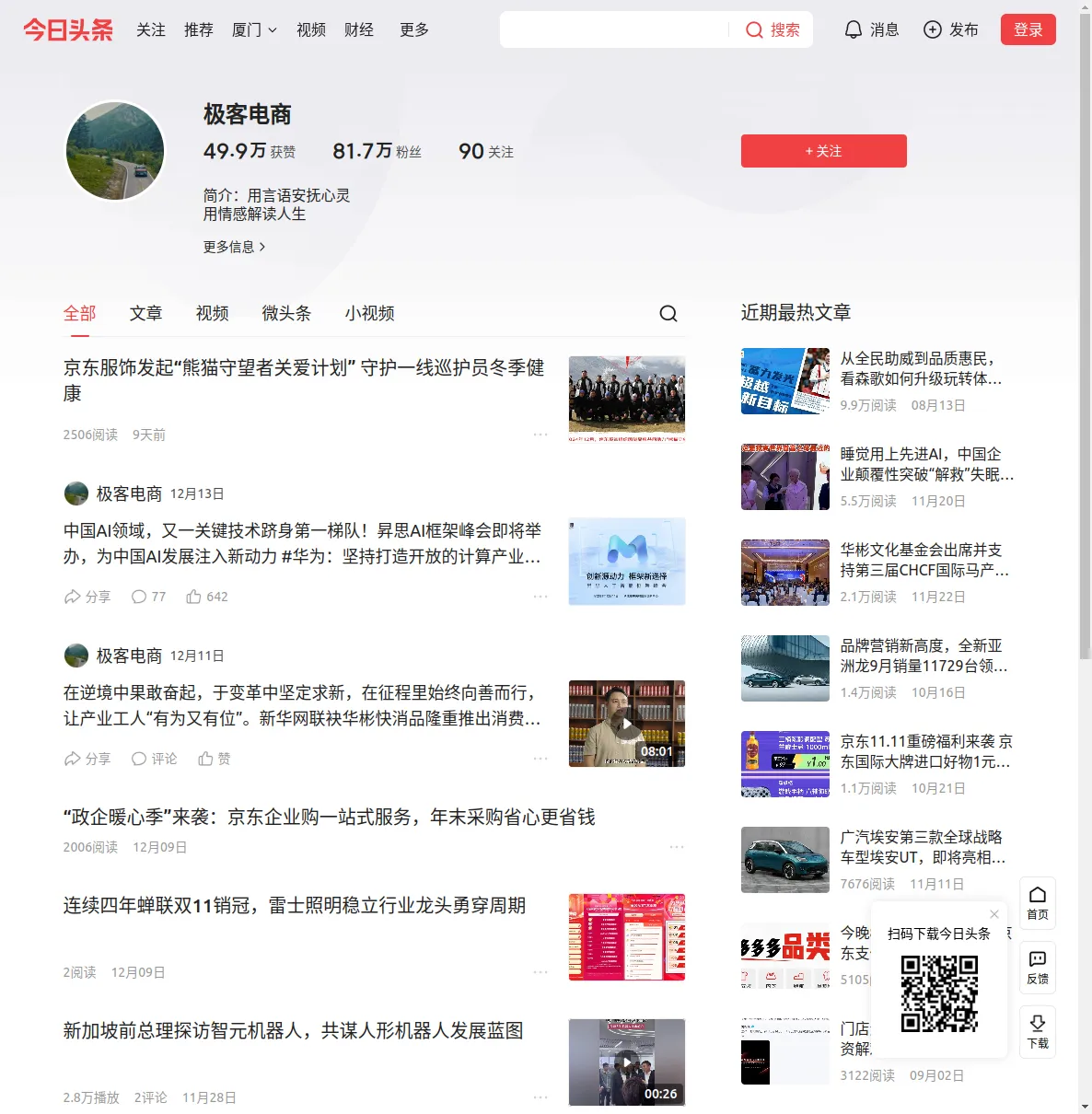This screenshot has height=1114, width=1092.
Task: Close the 扫码下载今日头条 QR popup
Action: point(994,914)
